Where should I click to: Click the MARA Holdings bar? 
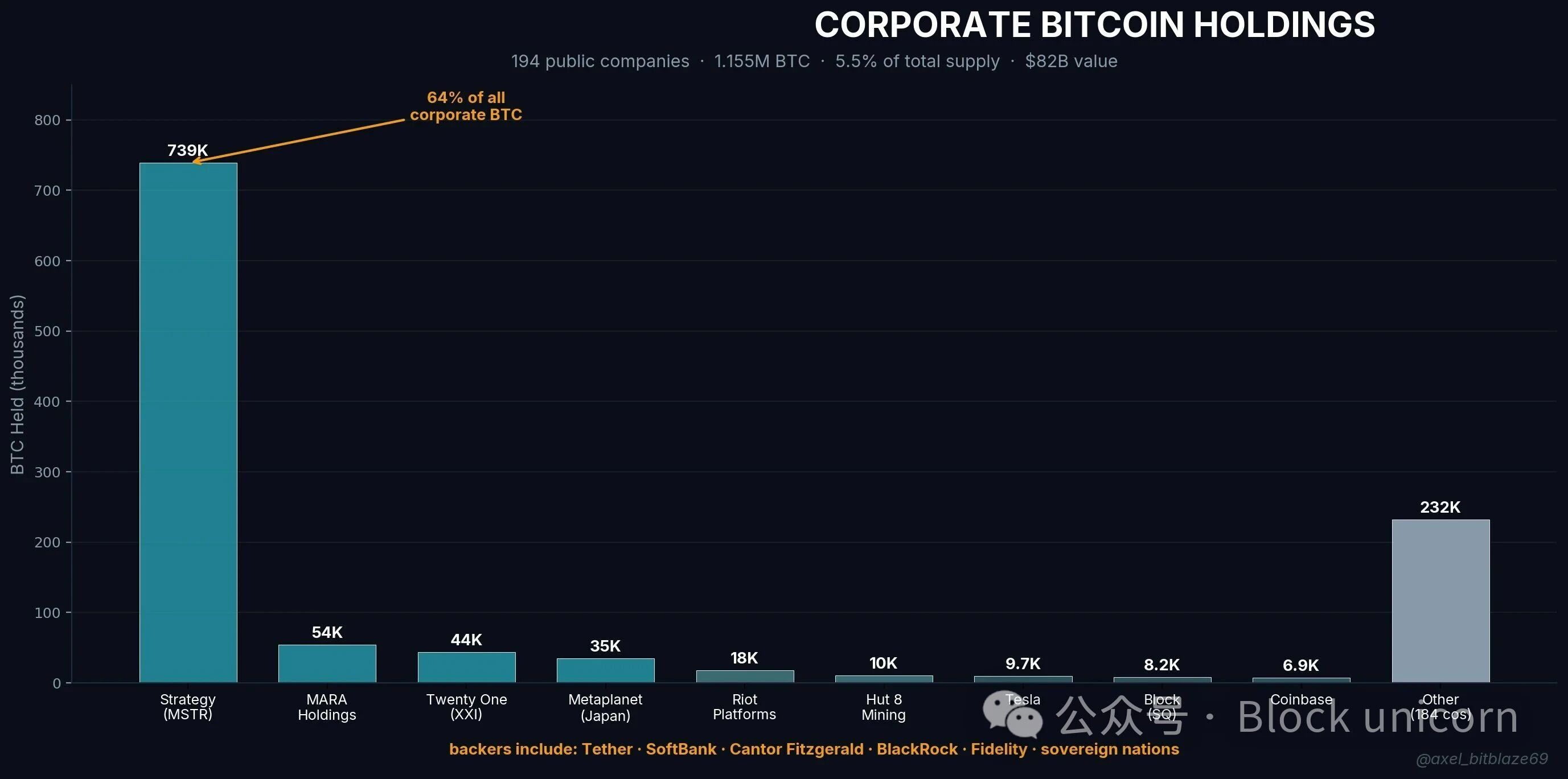tap(327, 663)
